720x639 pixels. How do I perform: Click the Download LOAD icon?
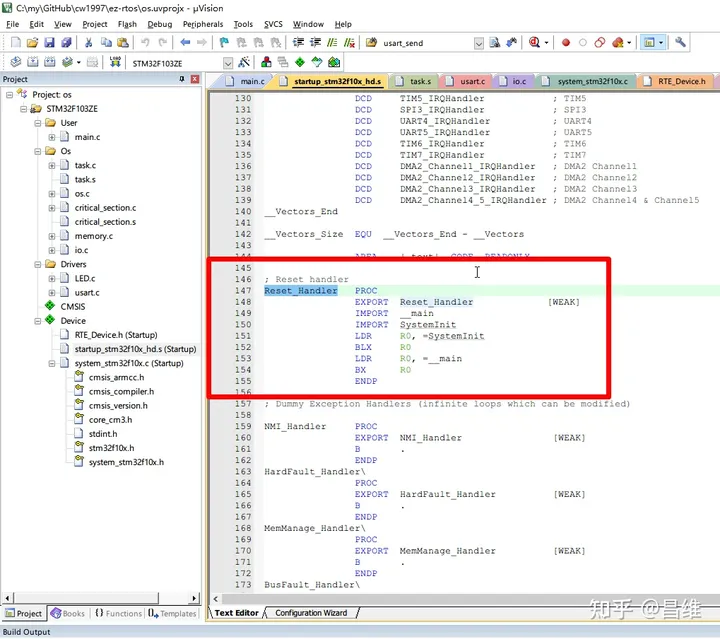click(115, 62)
